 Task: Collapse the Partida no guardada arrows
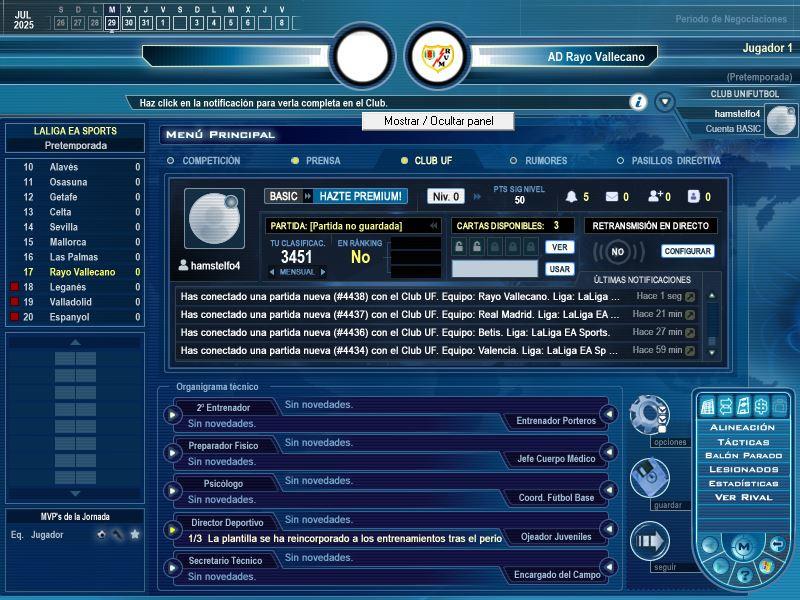[433, 226]
